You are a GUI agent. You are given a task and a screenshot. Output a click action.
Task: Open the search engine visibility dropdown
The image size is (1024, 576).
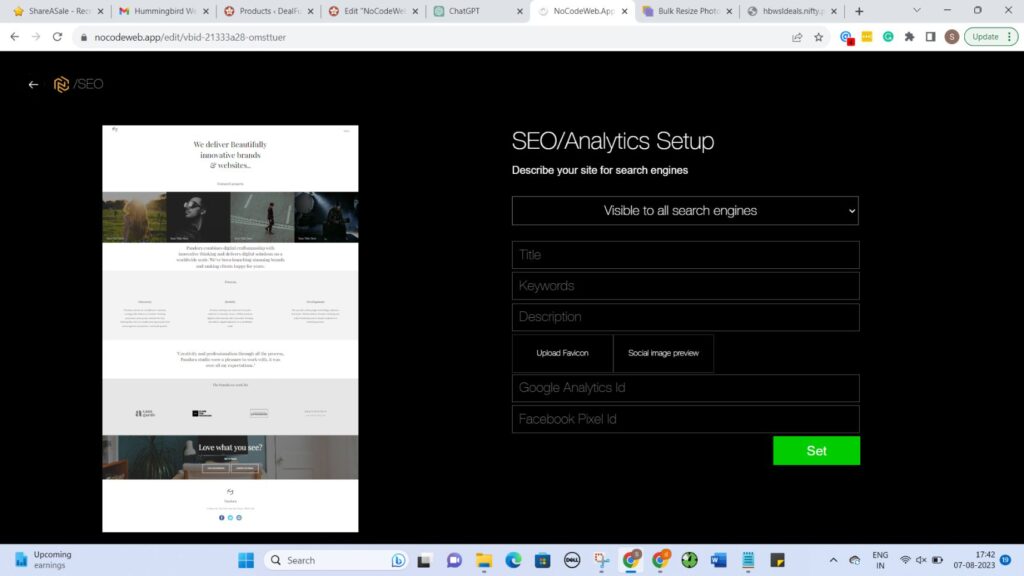coord(685,210)
